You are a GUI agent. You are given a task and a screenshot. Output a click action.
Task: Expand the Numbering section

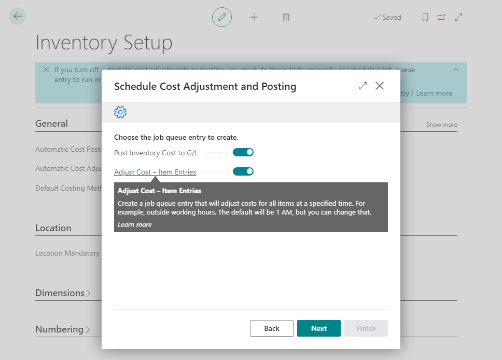[63, 329]
